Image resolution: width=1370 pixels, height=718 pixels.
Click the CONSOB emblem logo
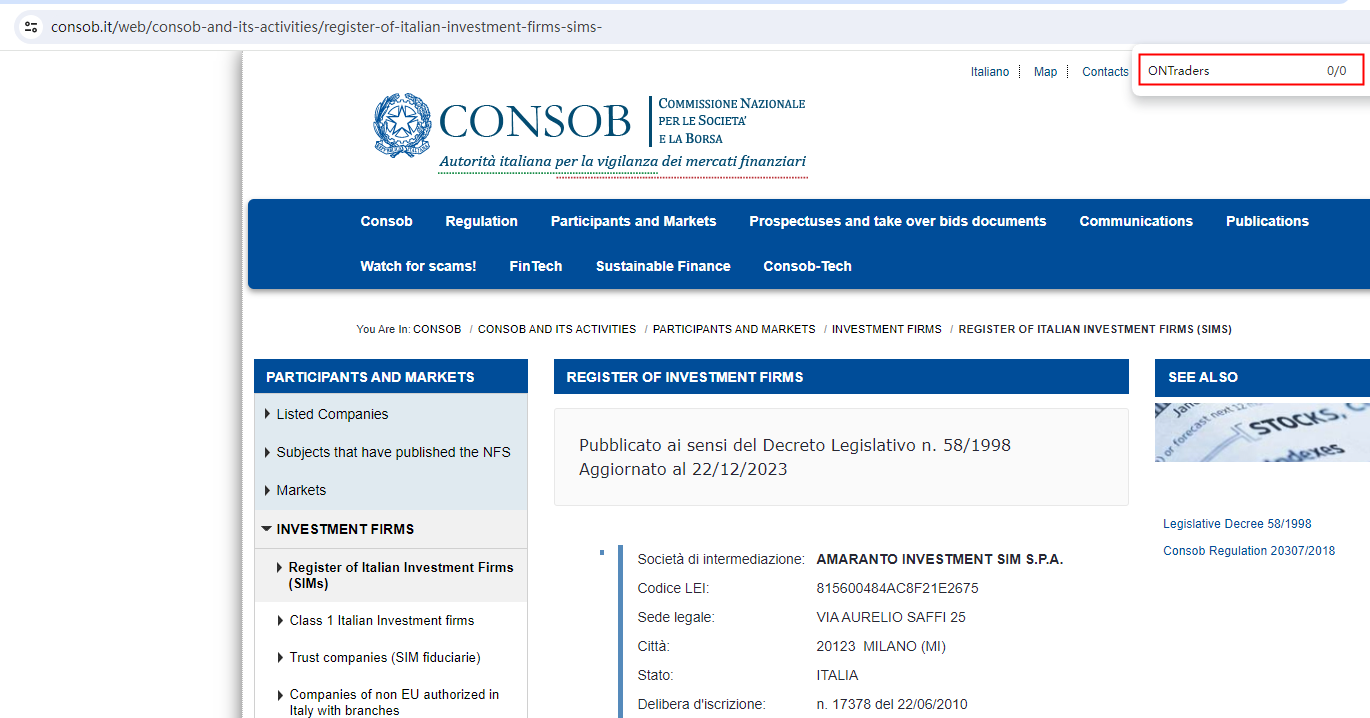(x=402, y=125)
